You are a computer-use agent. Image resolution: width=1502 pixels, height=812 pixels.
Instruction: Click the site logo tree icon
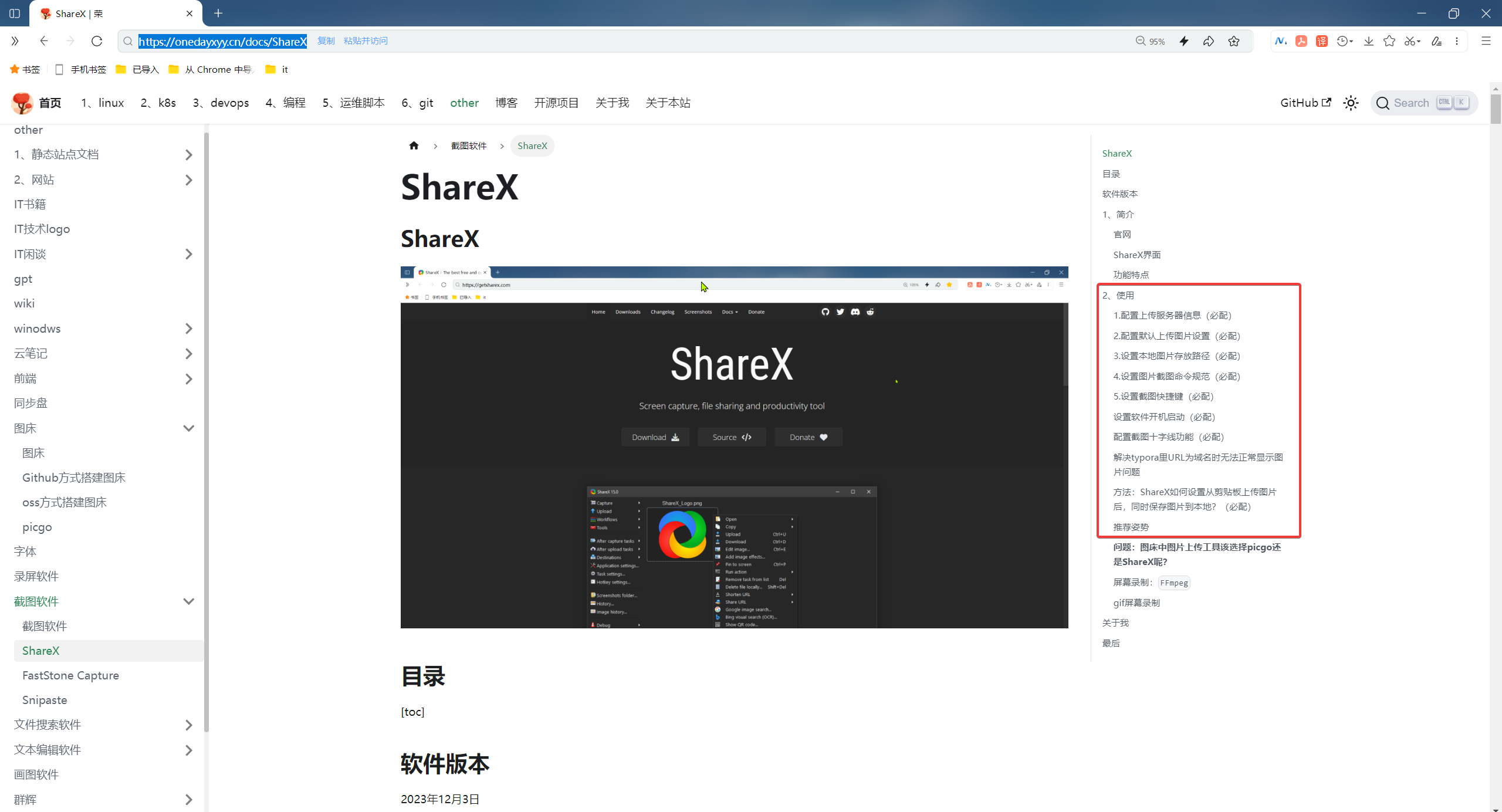[22, 103]
